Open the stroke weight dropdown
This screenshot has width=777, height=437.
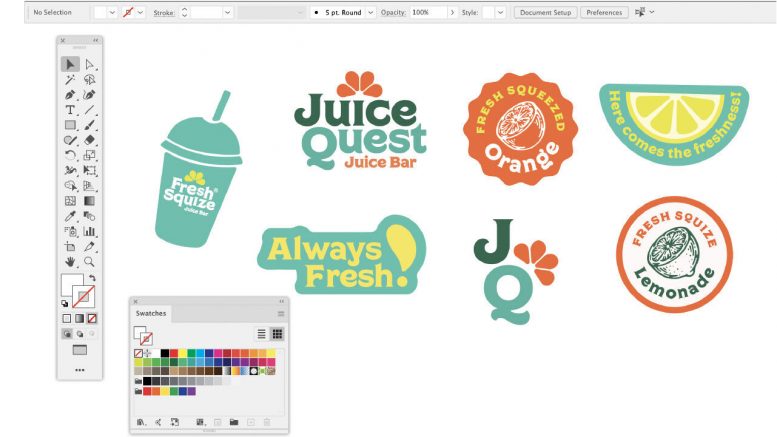(x=227, y=12)
